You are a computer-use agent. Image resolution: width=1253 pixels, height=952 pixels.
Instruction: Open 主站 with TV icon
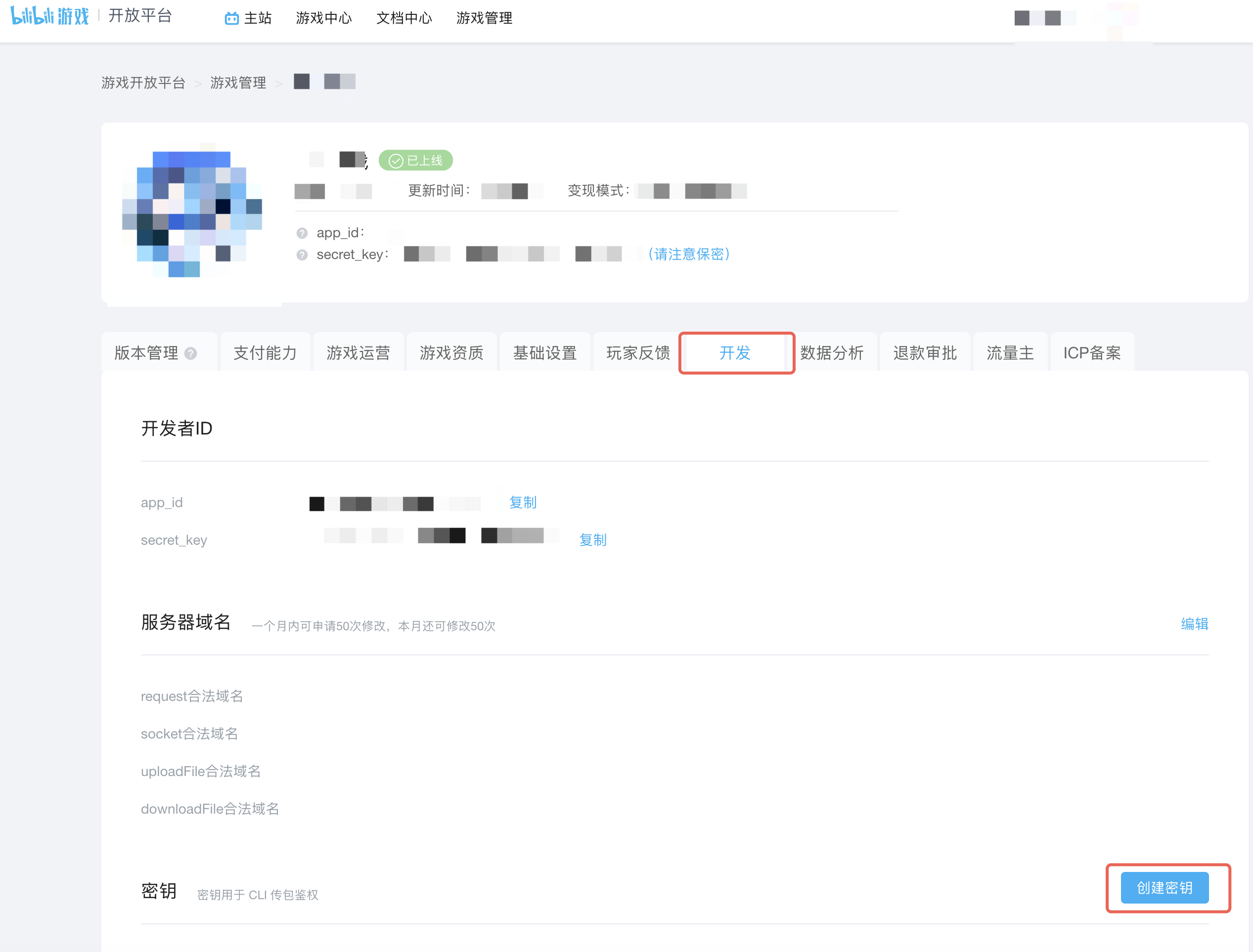pos(248,18)
